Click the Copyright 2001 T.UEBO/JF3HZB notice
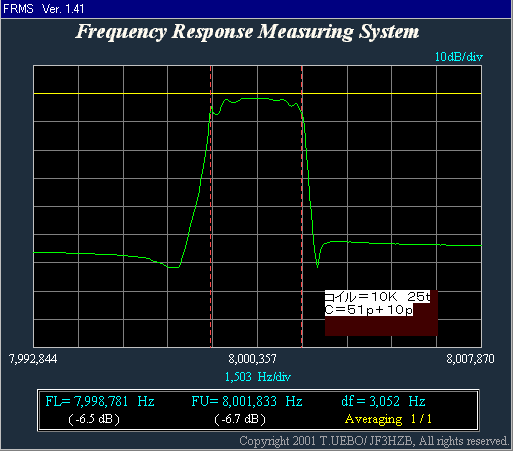This screenshot has width=513, height=451. pyautogui.click(x=374, y=441)
